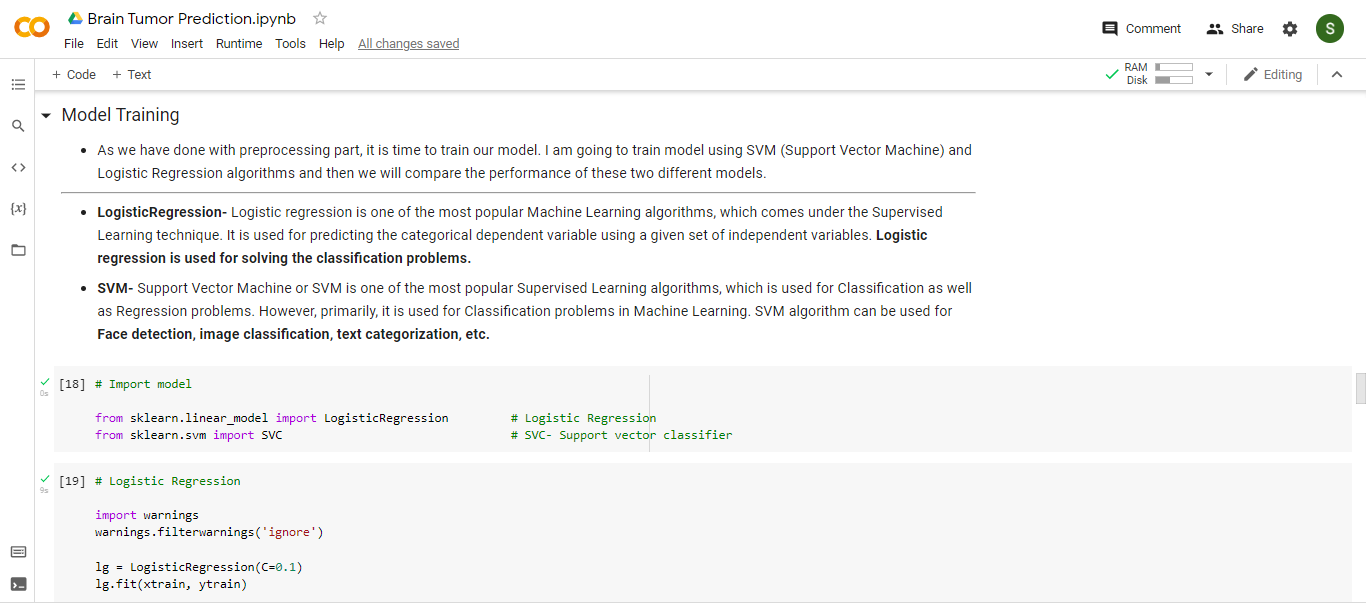Screen dimensions: 1366x603
Task: Open the Insert menu
Action: point(187,44)
